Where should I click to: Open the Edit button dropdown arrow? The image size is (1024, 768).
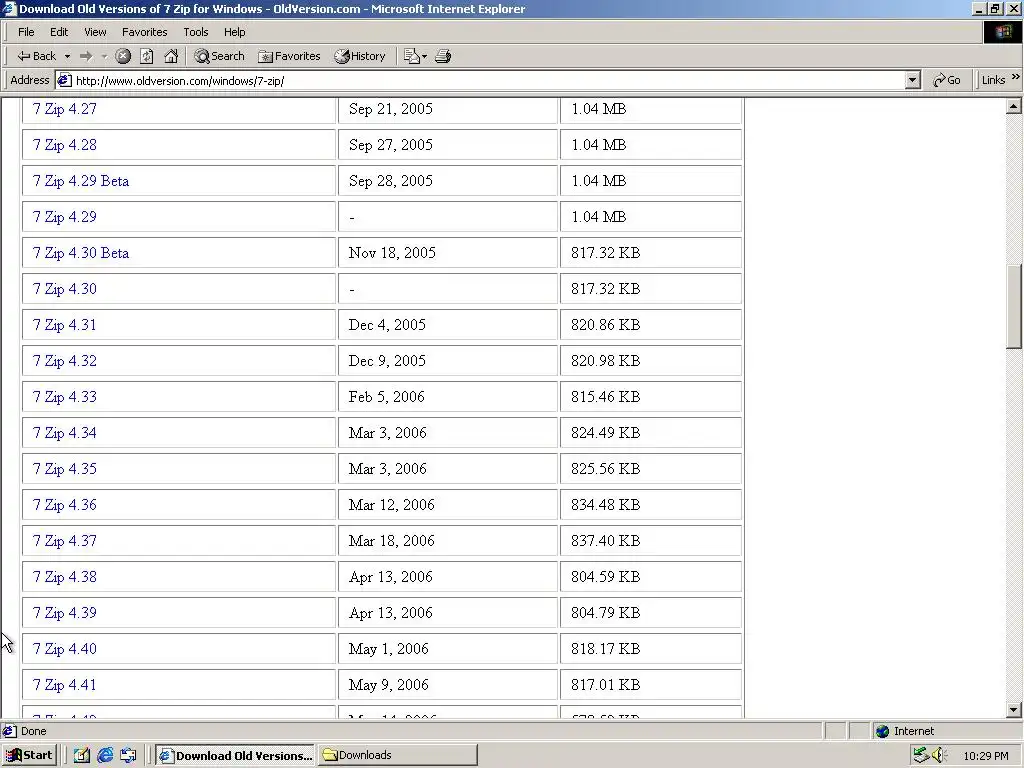click(x=425, y=56)
